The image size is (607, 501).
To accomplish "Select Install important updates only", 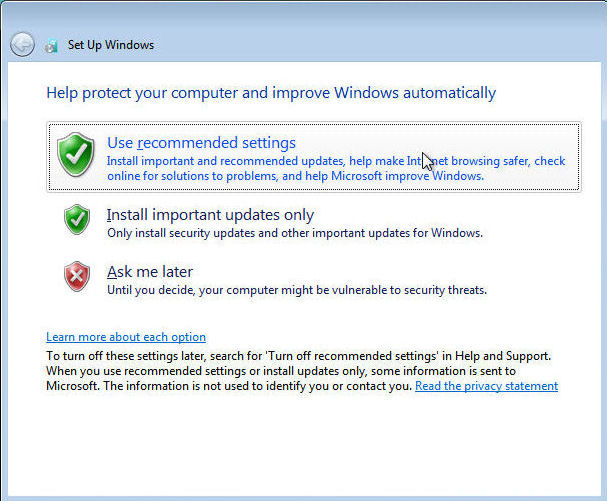I will coord(210,215).
